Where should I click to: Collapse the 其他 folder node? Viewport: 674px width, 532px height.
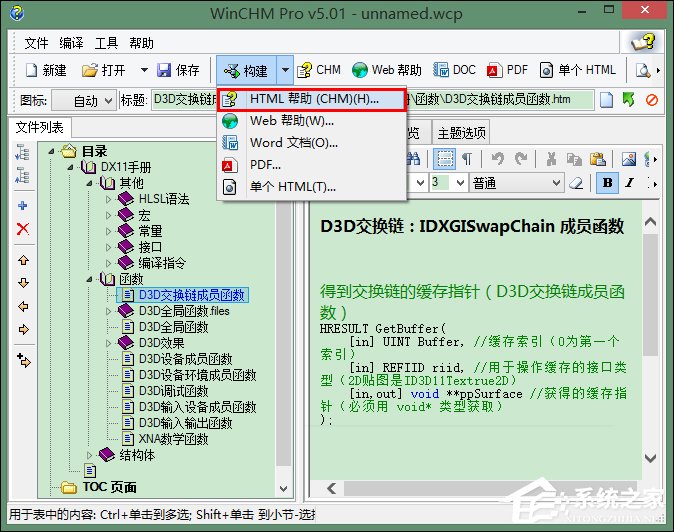(89, 183)
